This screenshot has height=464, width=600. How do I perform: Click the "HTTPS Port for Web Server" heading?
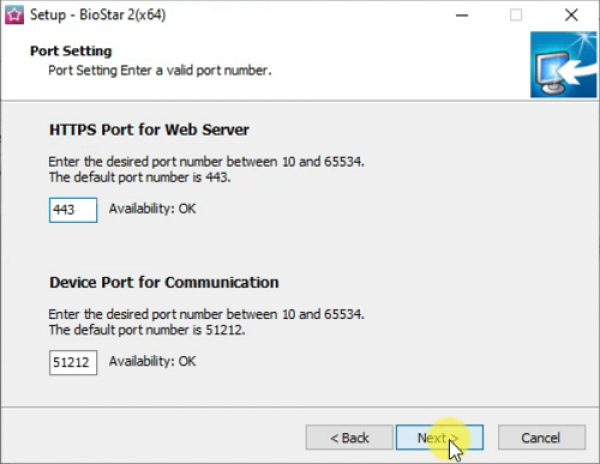pos(149,130)
